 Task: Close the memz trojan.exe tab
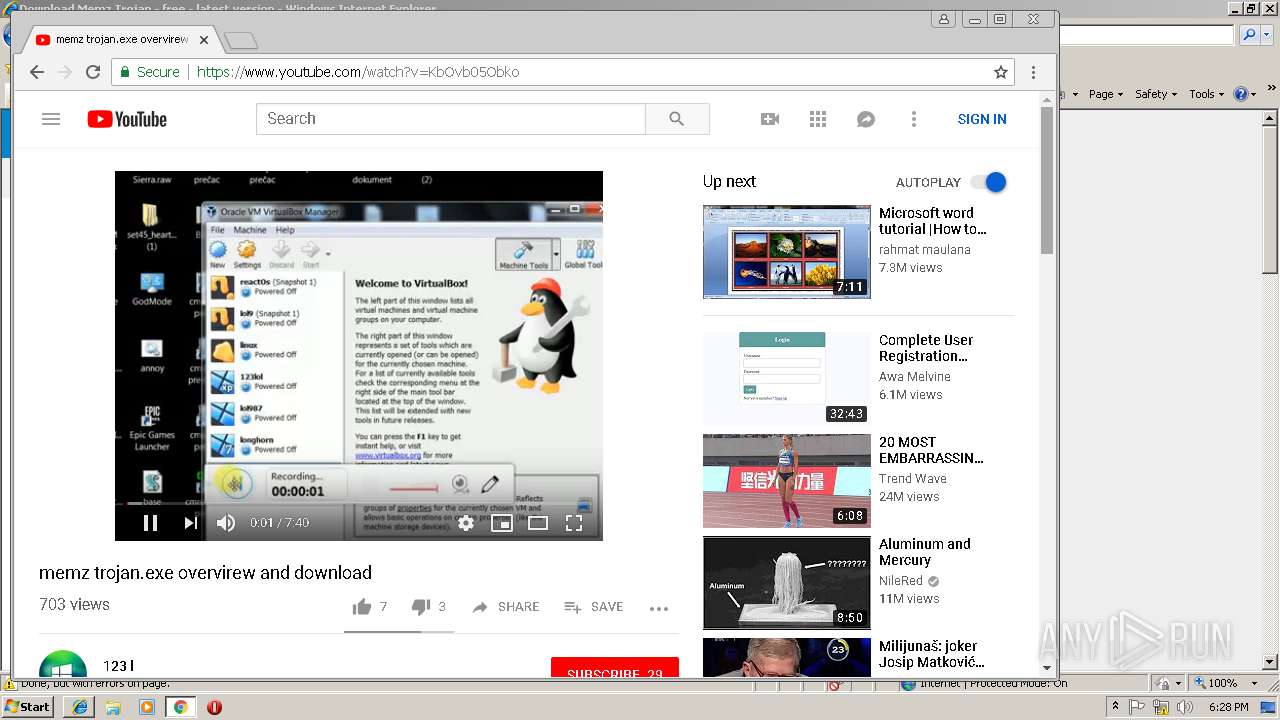(204, 40)
